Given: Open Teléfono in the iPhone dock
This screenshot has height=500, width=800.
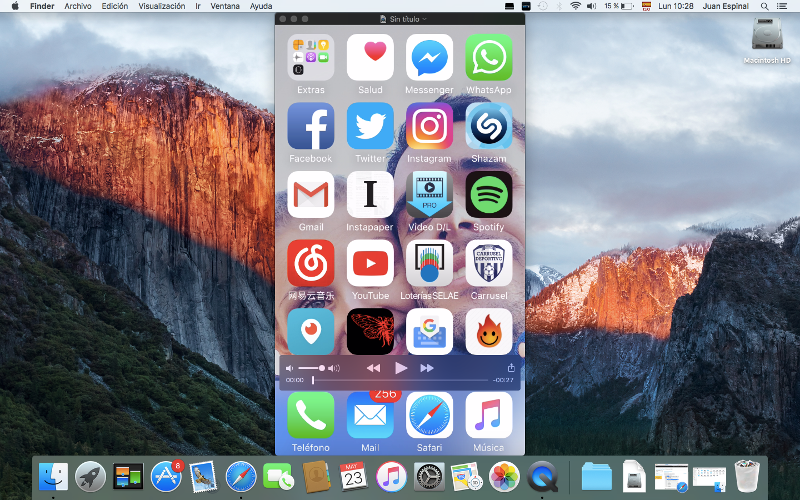Looking at the screenshot, I should (310, 415).
